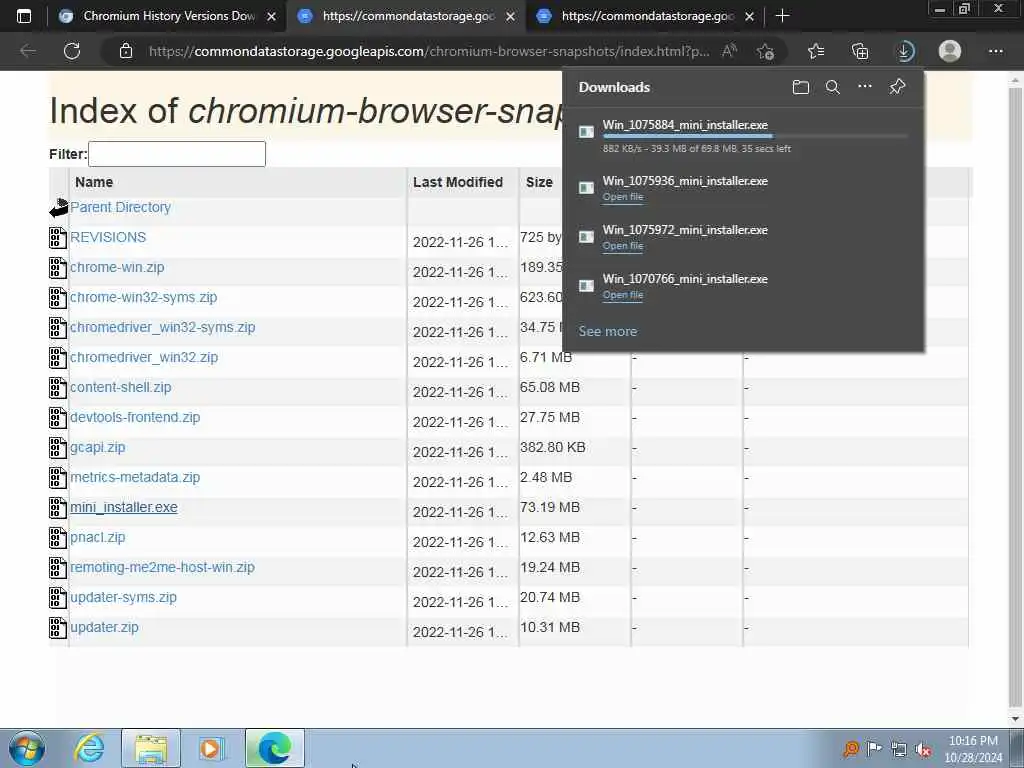
Task: Open more options in Downloads panel
Action: pos(865,86)
